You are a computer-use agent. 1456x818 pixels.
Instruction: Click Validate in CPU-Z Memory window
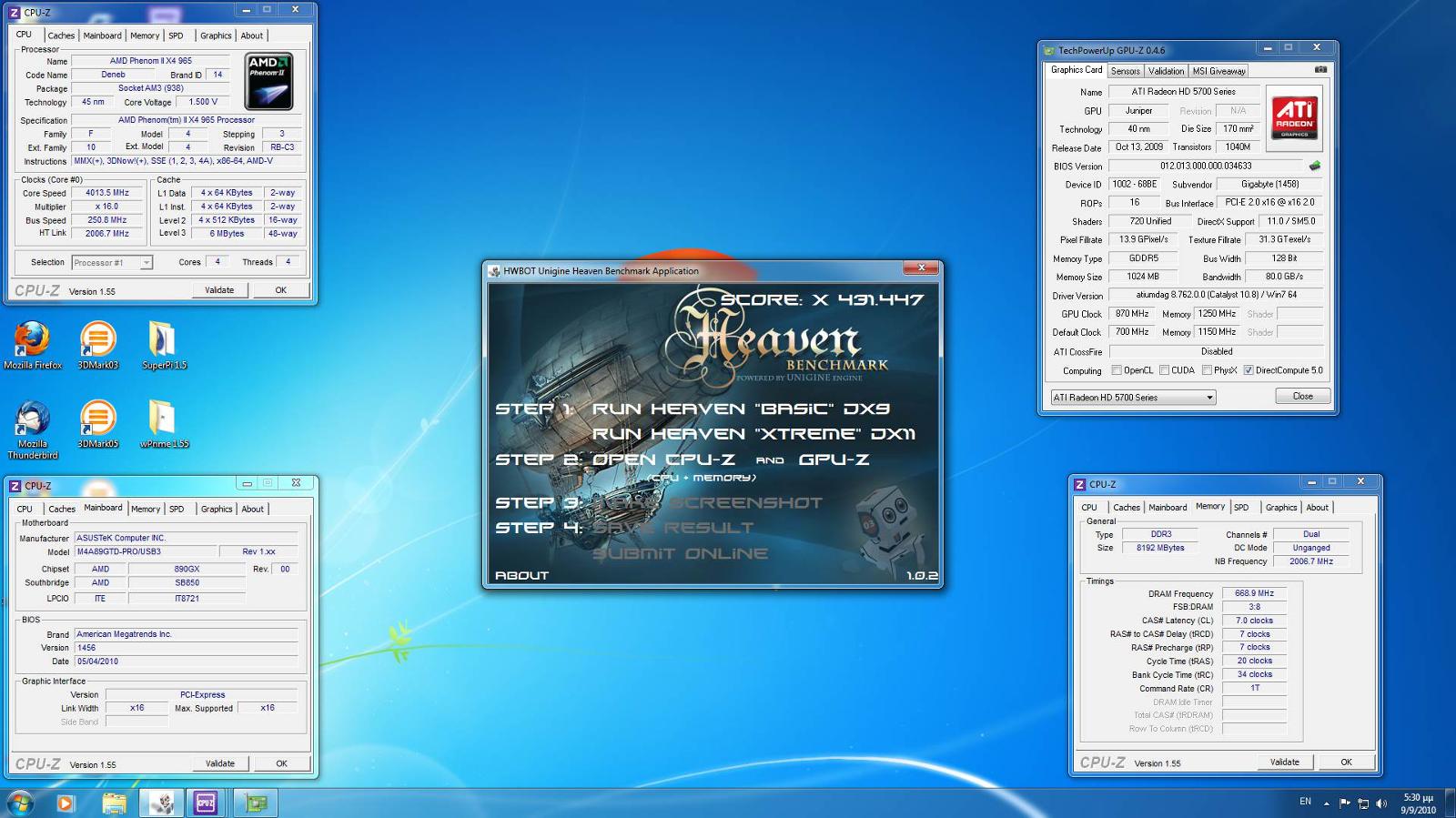point(1284,762)
